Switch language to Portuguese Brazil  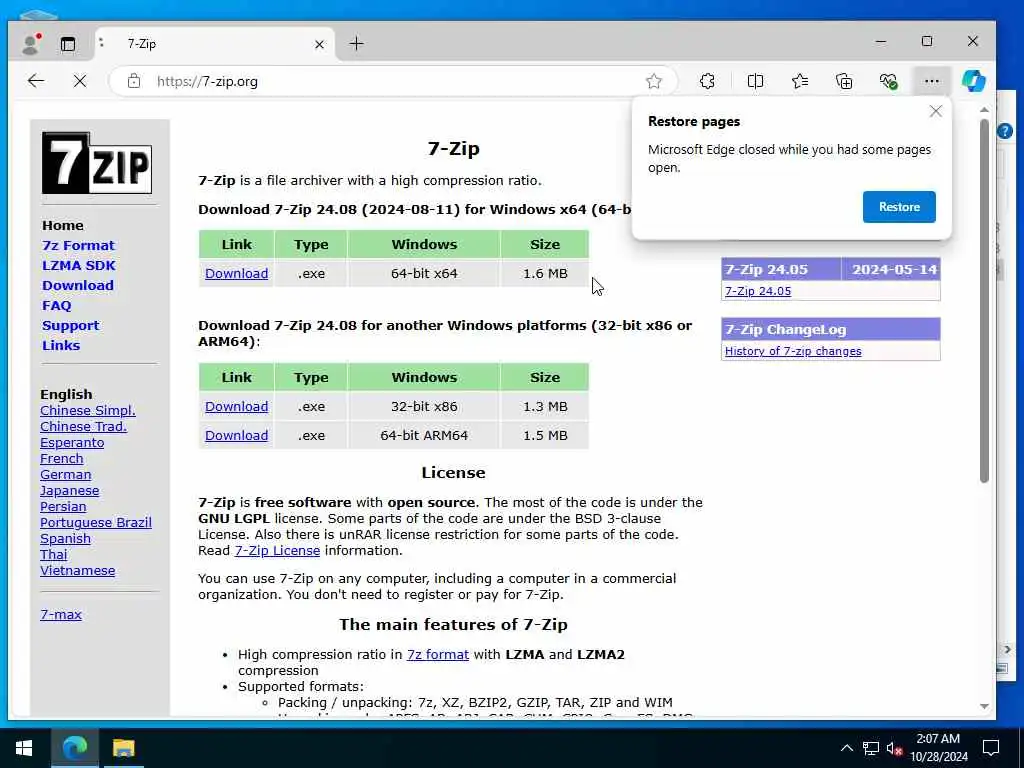[x=95, y=522]
